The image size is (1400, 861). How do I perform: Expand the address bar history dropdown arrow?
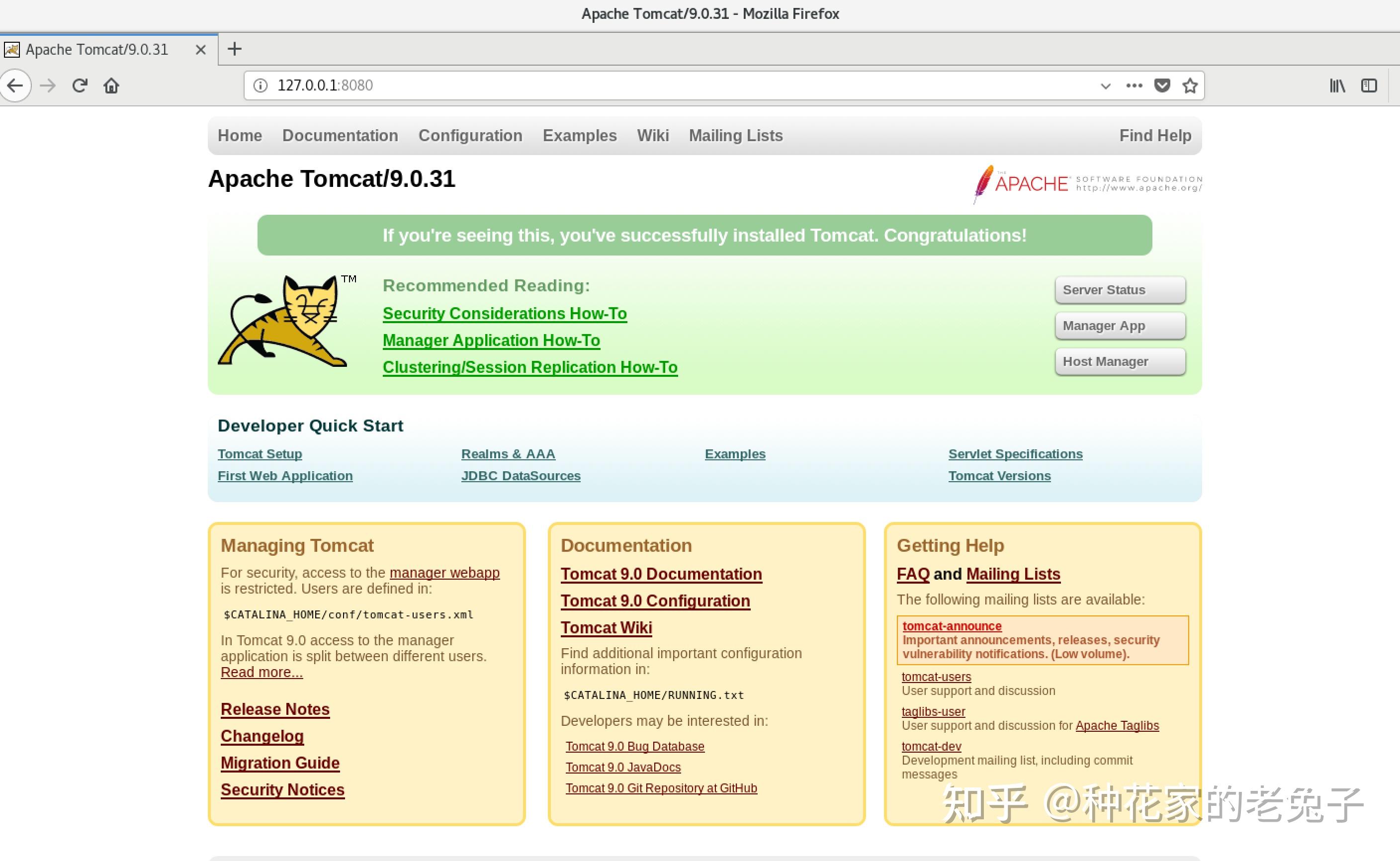[1105, 86]
